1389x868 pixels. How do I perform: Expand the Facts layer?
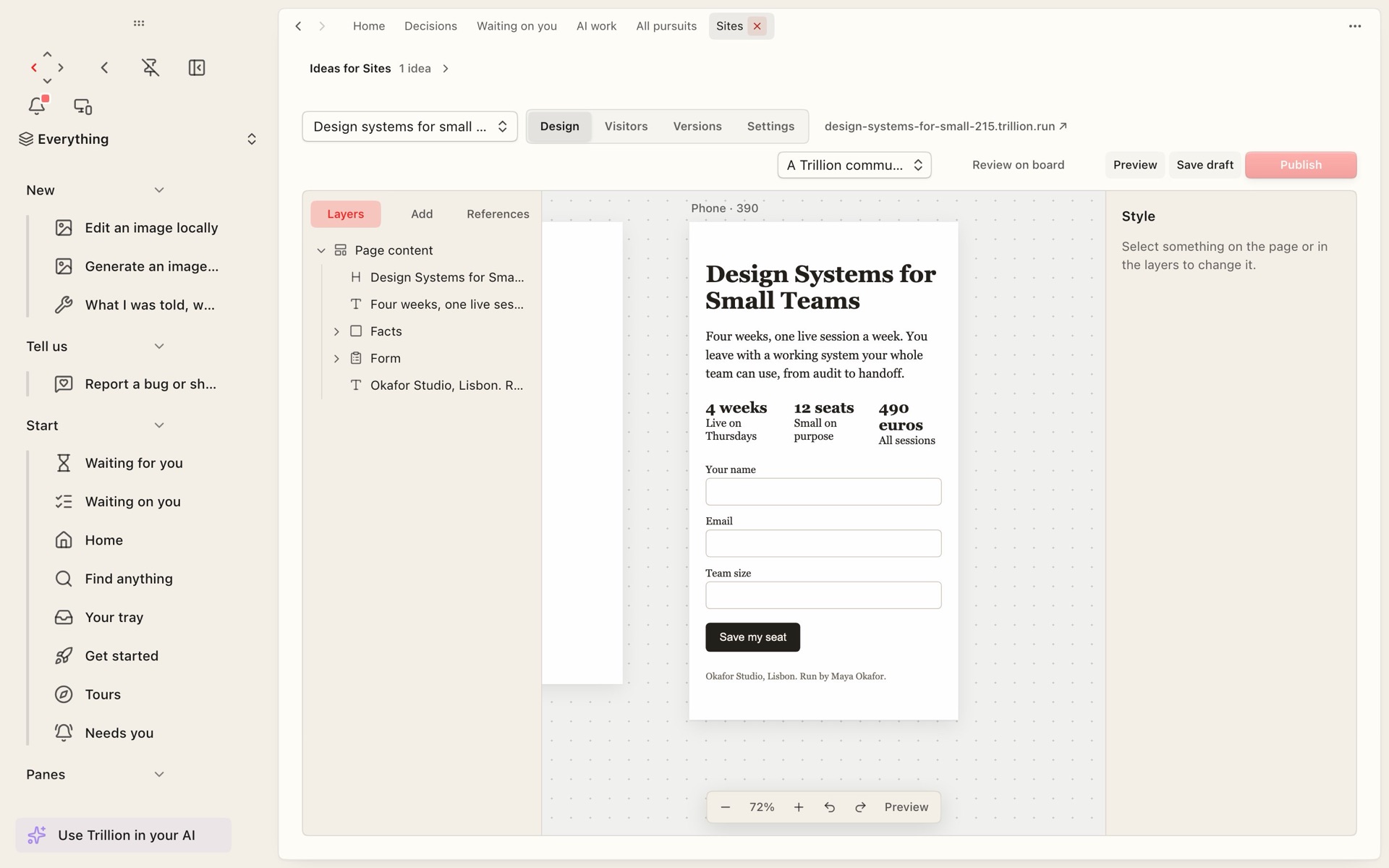(336, 331)
